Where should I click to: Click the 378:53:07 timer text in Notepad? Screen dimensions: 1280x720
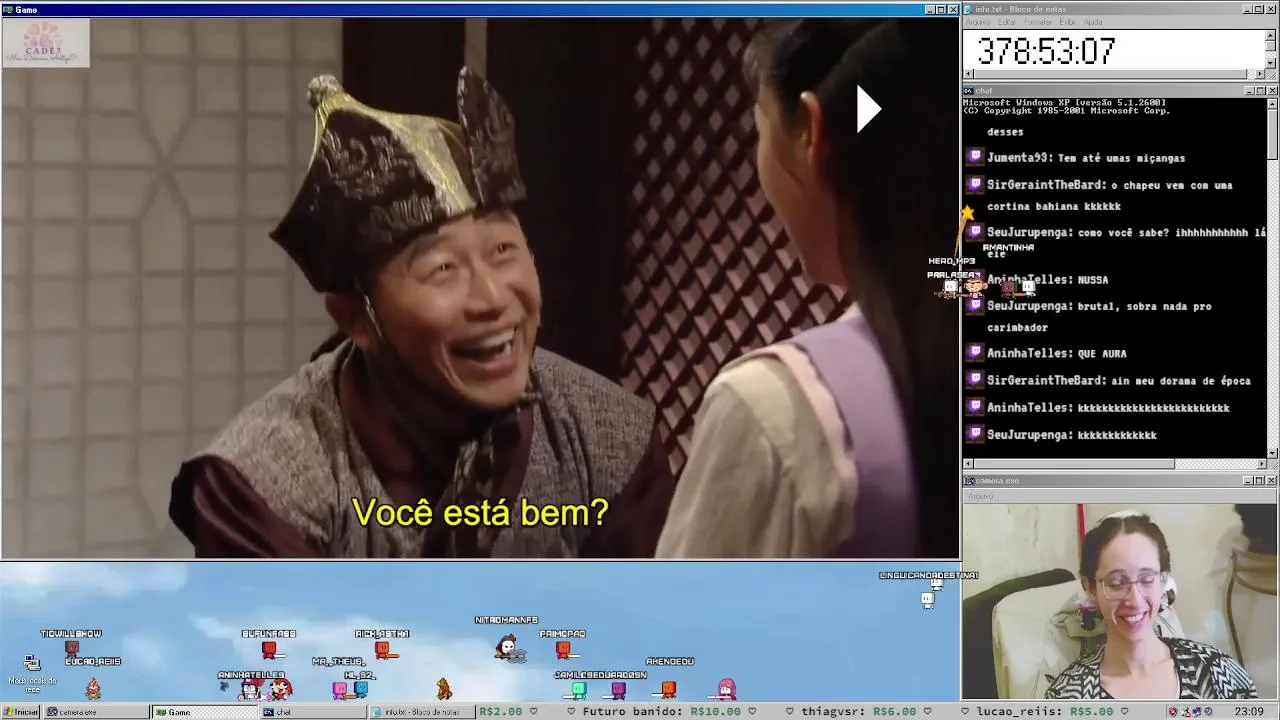pyautogui.click(x=1046, y=51)
